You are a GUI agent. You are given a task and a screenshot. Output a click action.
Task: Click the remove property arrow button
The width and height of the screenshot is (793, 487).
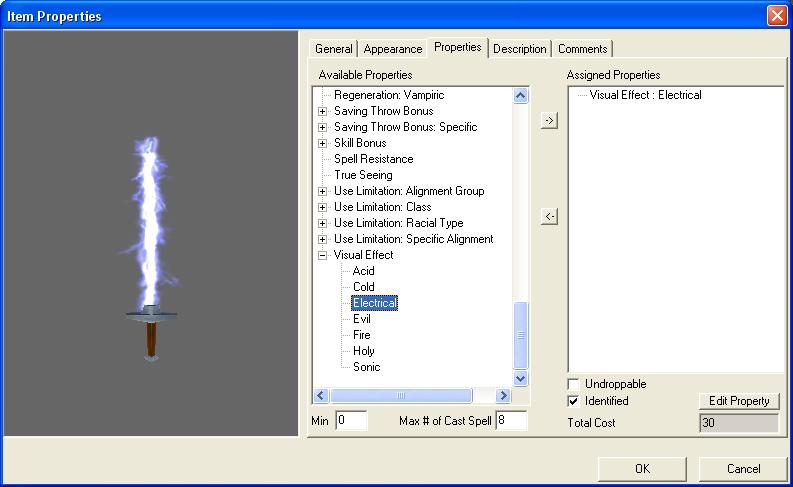pos(549,217)
